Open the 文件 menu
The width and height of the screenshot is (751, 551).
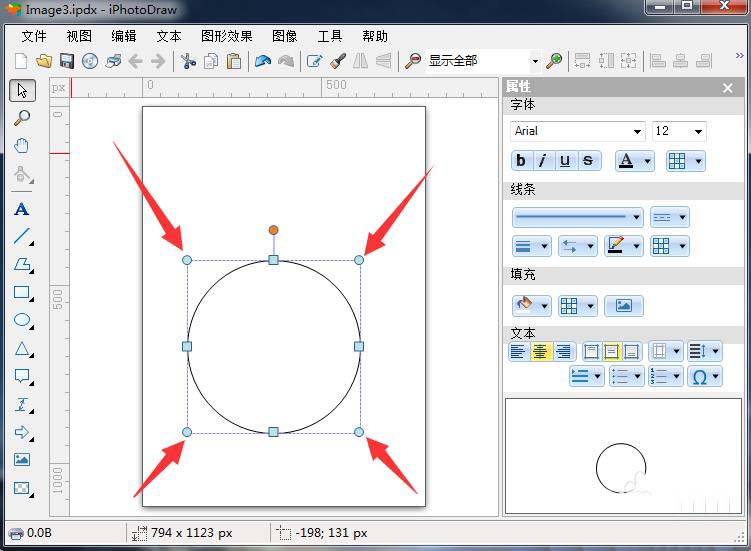34,36
